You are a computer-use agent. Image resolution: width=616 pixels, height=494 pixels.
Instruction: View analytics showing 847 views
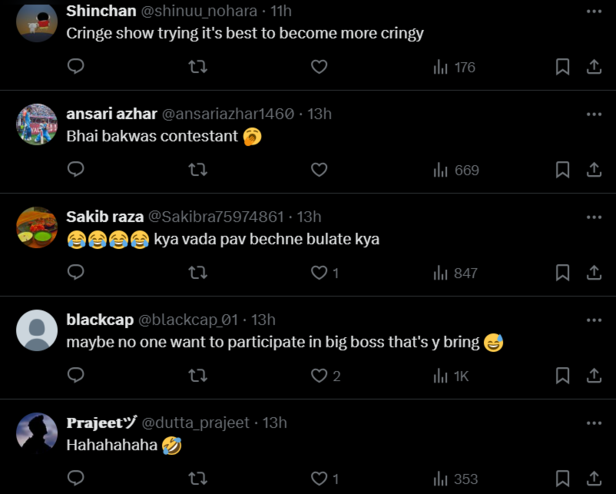455,273
